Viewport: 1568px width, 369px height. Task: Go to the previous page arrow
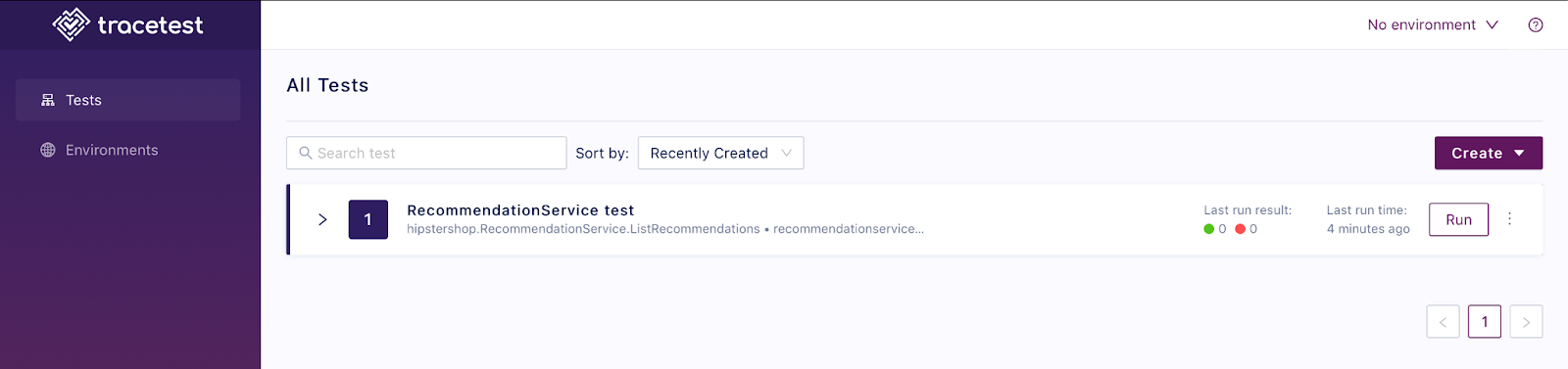1443,322
